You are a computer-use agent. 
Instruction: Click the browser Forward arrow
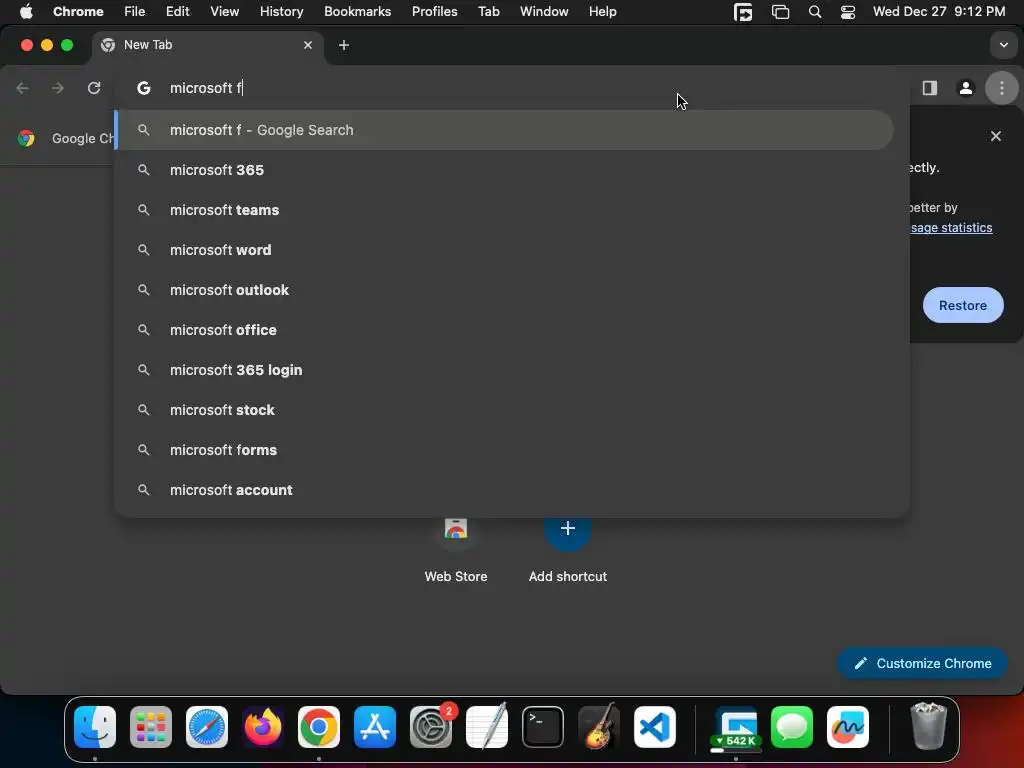click(58, 88)
